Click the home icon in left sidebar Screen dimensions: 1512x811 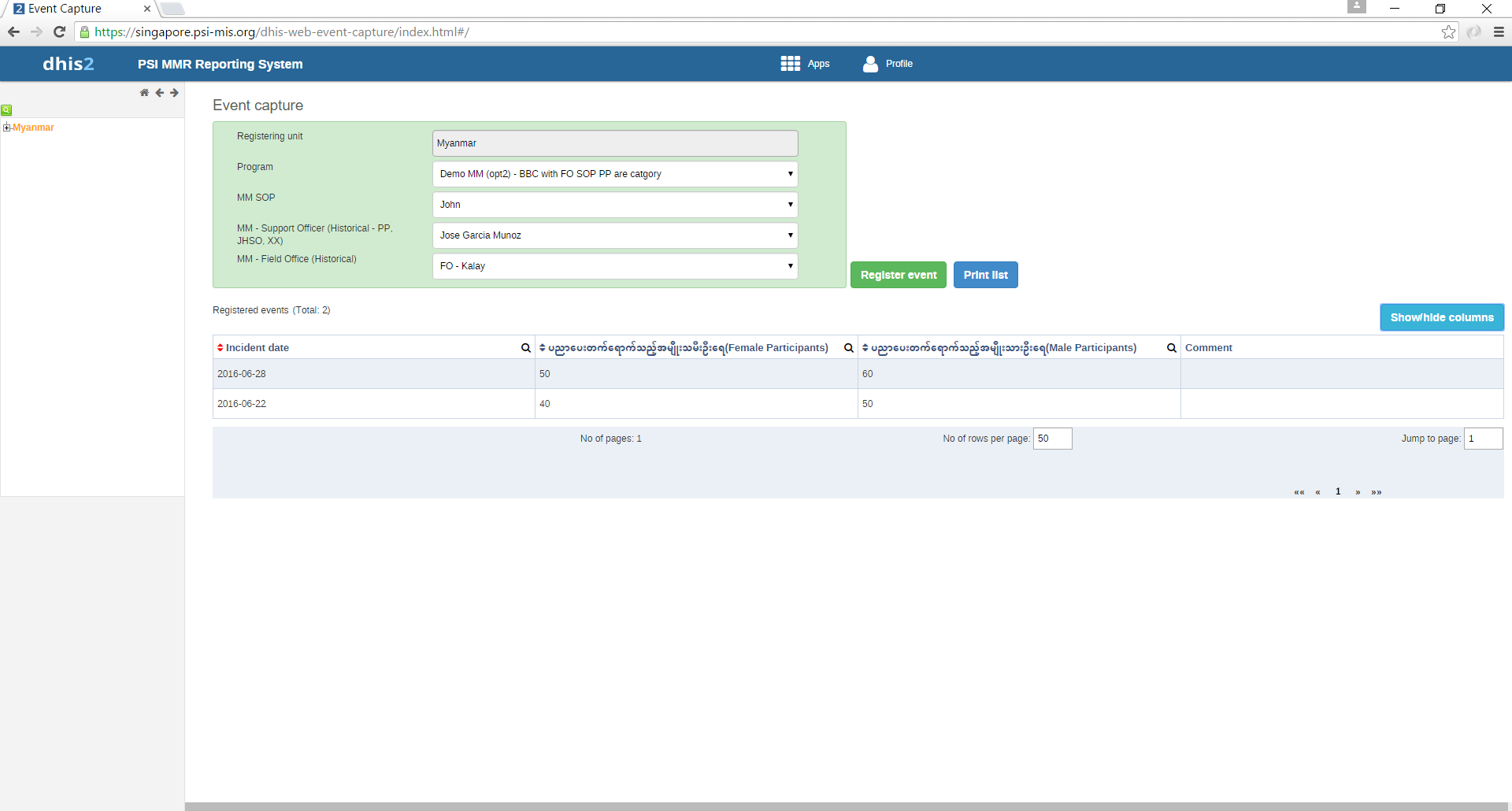[x=144, y=93]
